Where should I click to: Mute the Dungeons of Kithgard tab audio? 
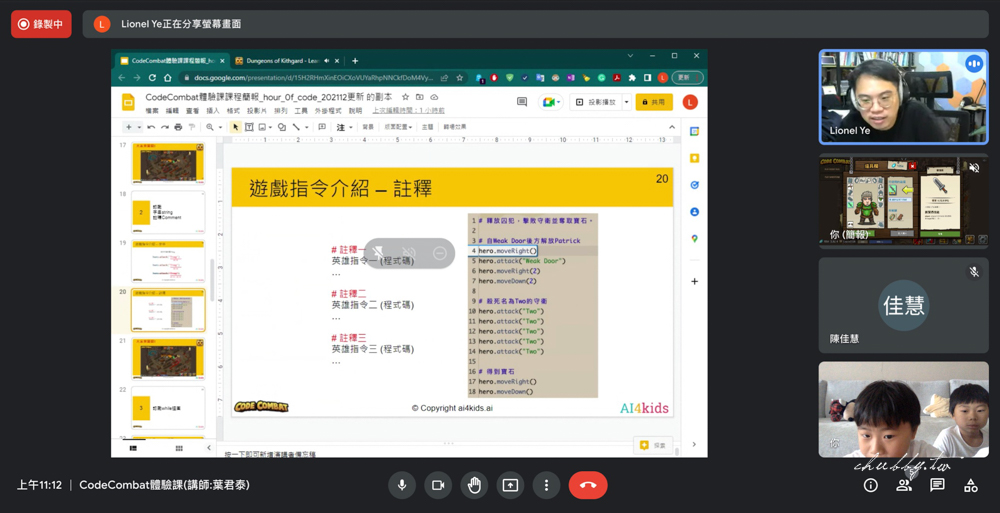point(327,61)
